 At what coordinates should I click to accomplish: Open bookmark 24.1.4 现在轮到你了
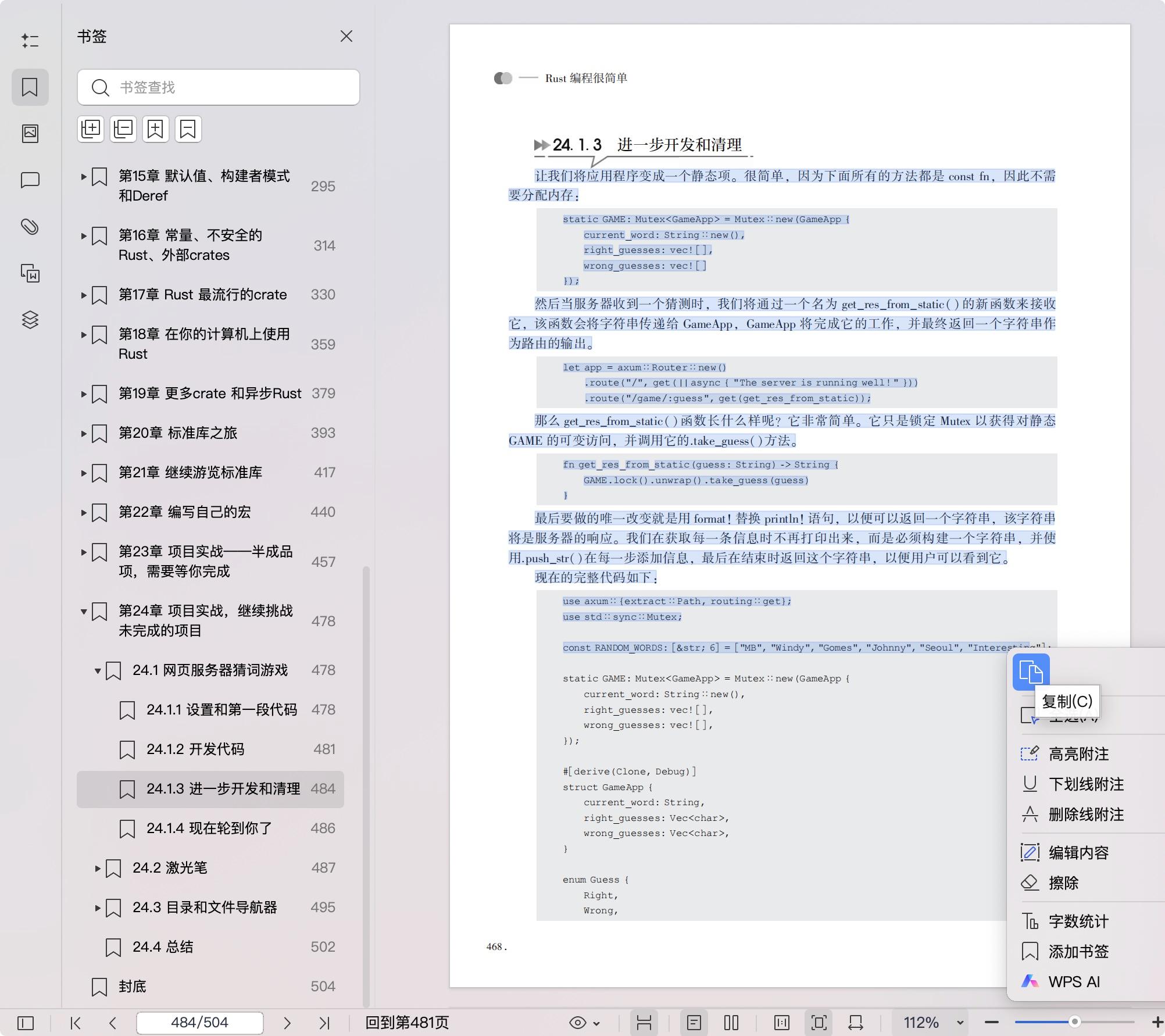point(209,828)
